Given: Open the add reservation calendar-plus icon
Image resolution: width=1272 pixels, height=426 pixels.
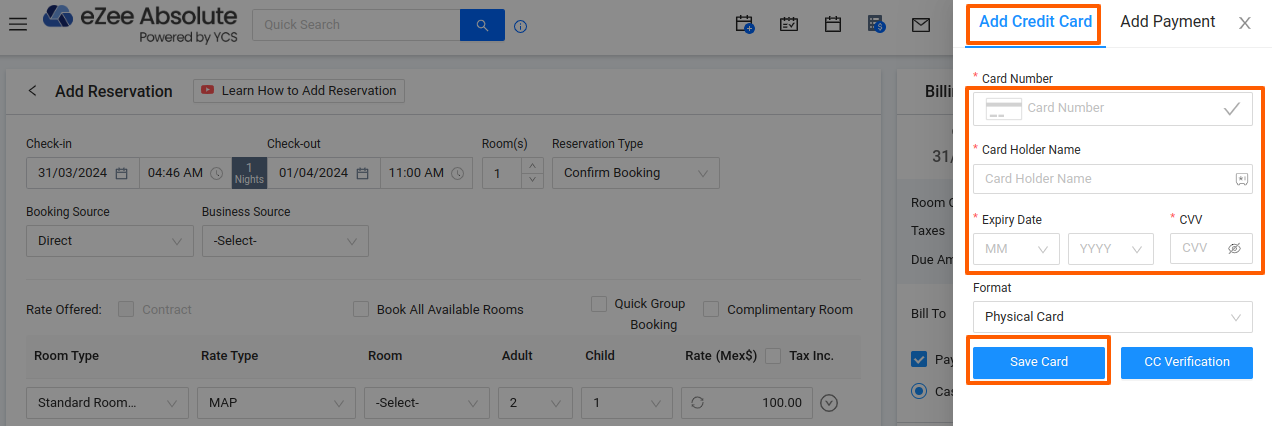Looking at the screenshot, I should click(744, 25).
